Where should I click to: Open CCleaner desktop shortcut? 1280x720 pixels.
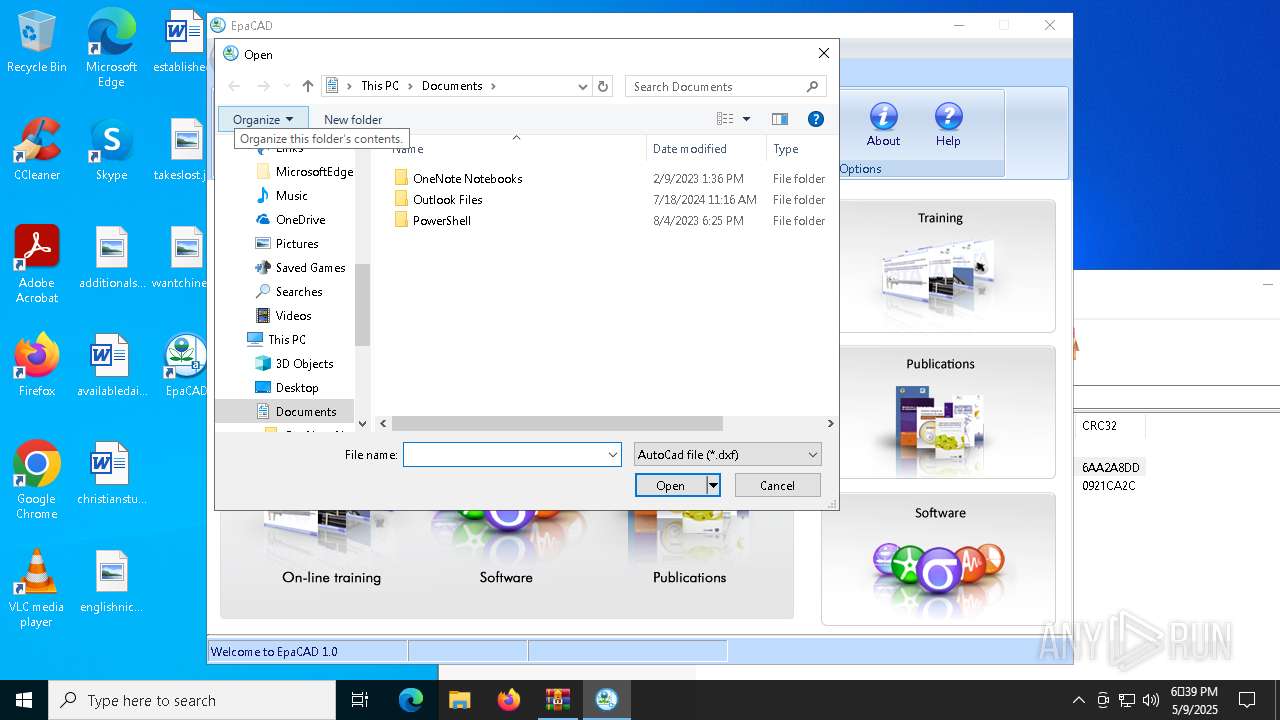[x=37, y=149]
